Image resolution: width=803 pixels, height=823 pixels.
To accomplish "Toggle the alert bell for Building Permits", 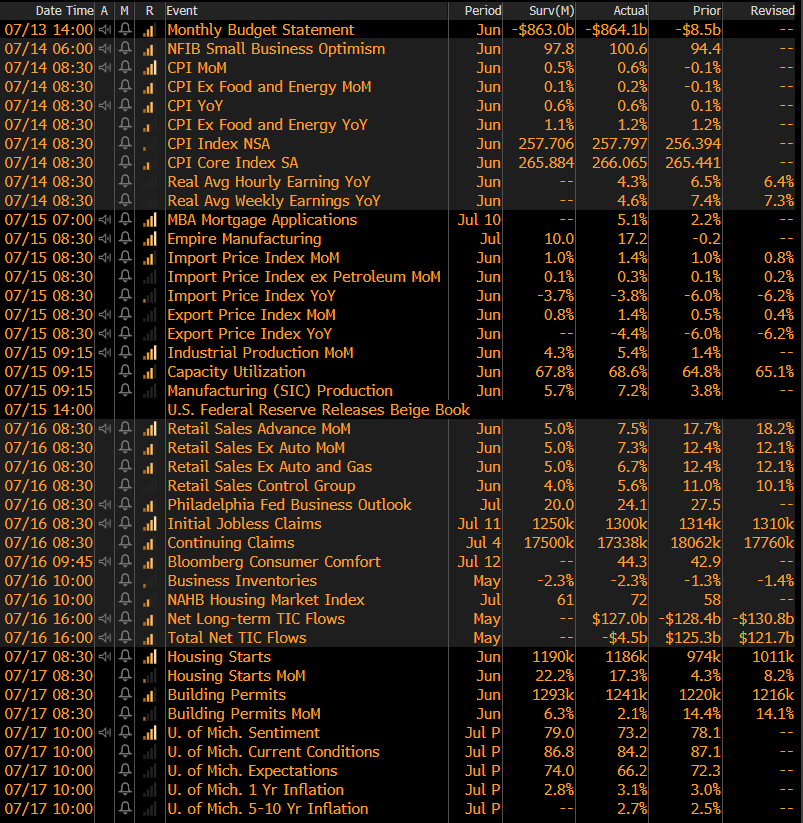I will tap(125, 695).
